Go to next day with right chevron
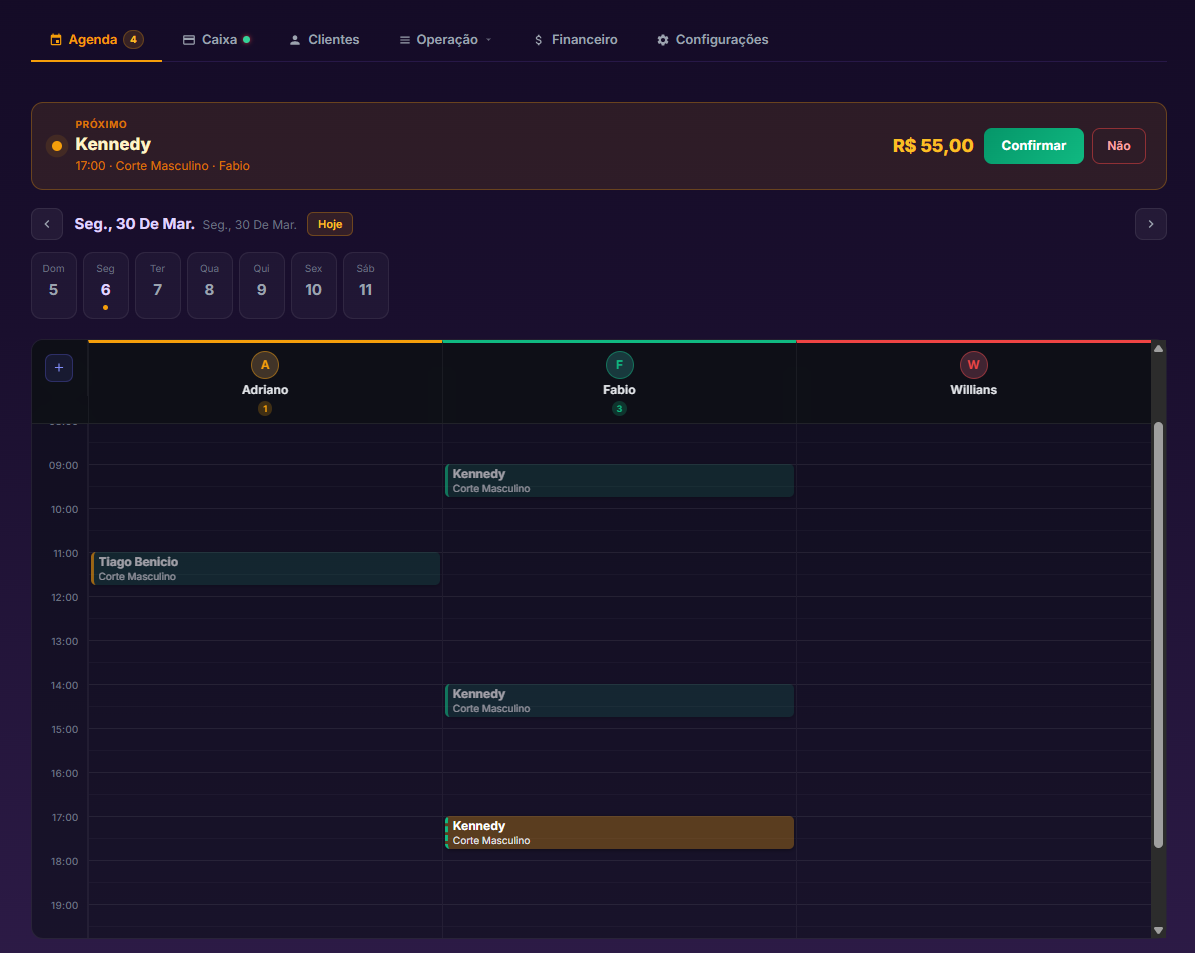Screen dimensions: 1195x953 click(1150, 224)
